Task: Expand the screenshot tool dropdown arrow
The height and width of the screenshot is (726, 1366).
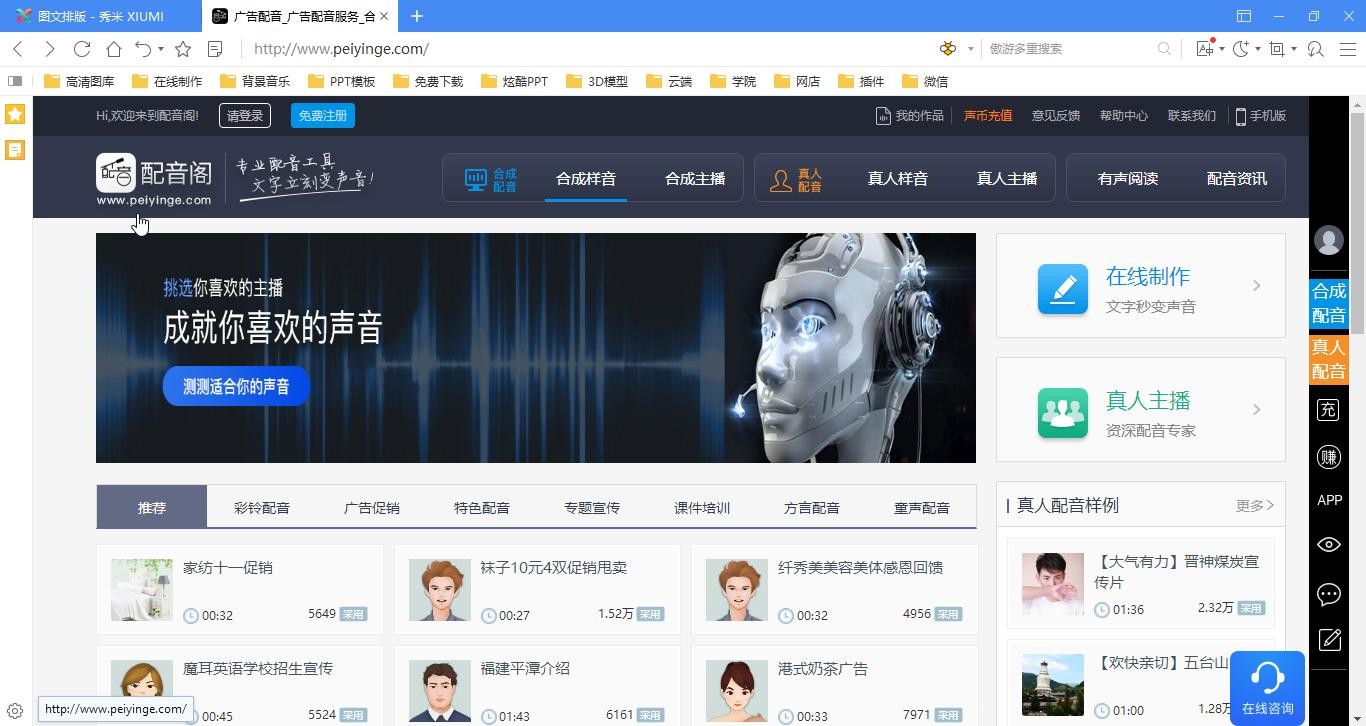Action: 1294,49
